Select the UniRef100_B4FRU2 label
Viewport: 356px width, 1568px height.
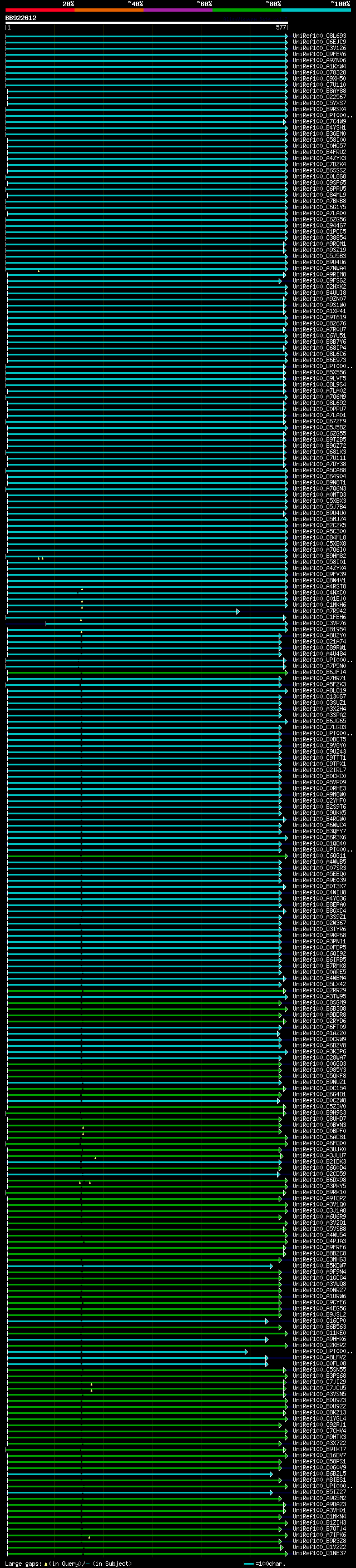(319, 152)
